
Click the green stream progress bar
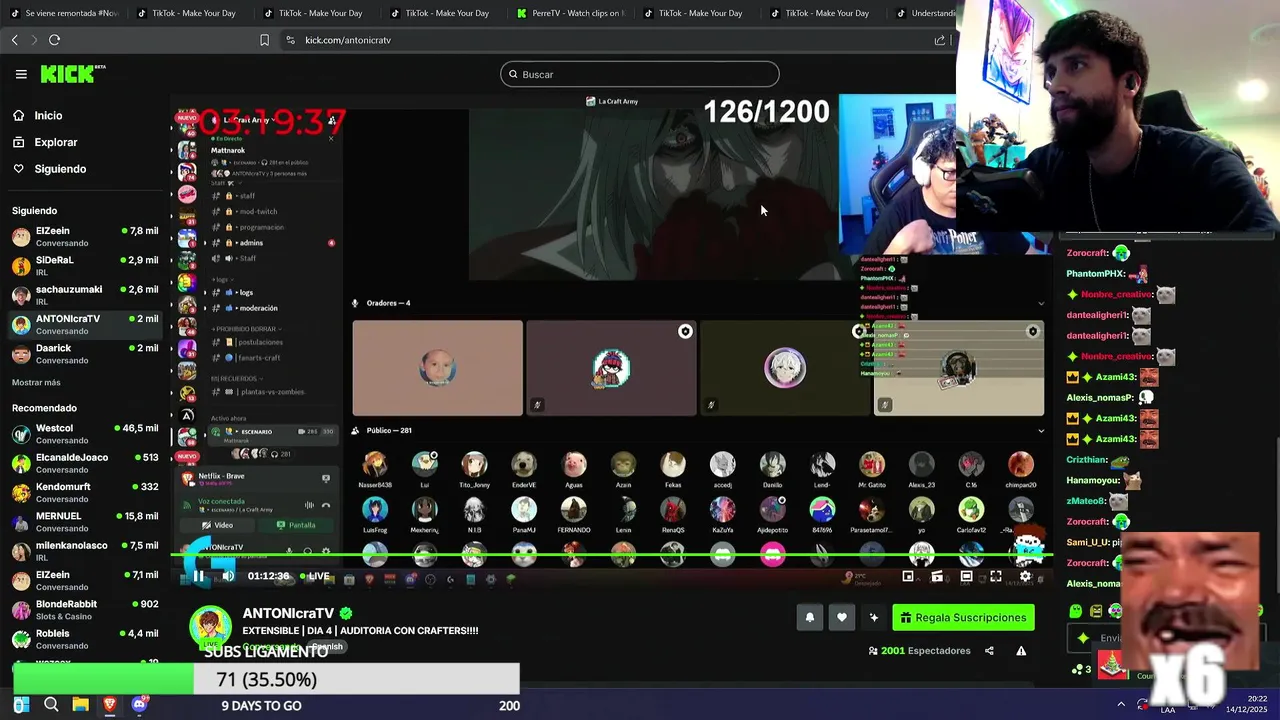610,554
